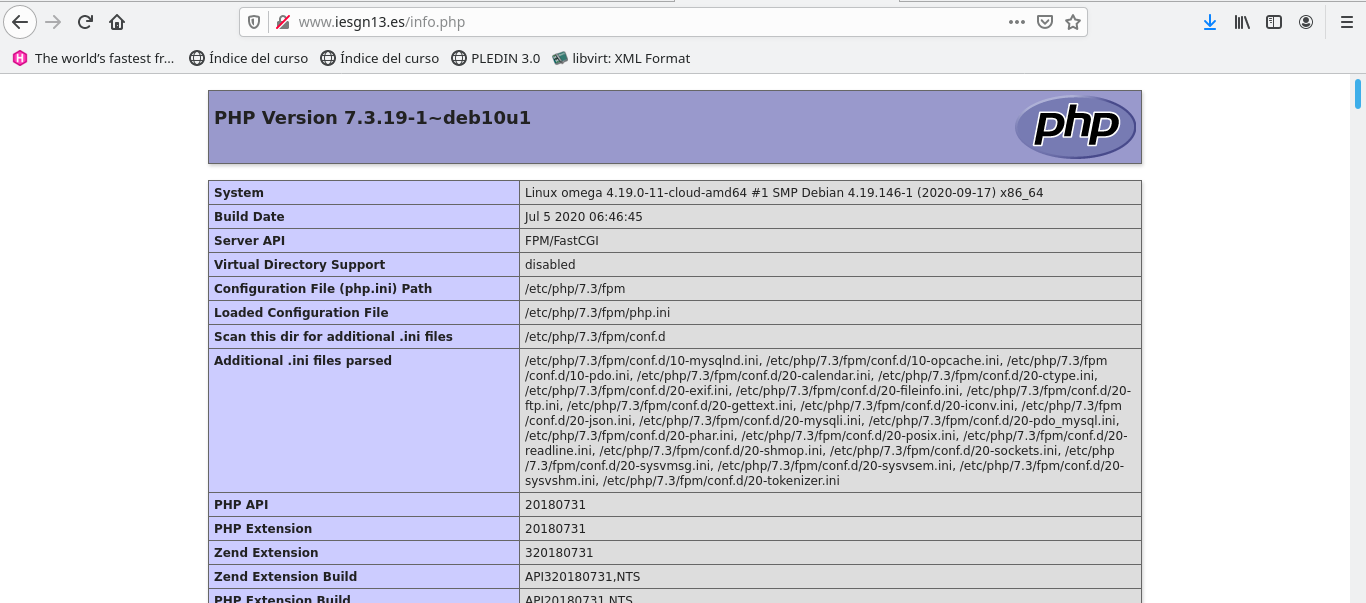Open the hamburger application menu
This screenshot has height=603, width=1366.
(1346, 22)
